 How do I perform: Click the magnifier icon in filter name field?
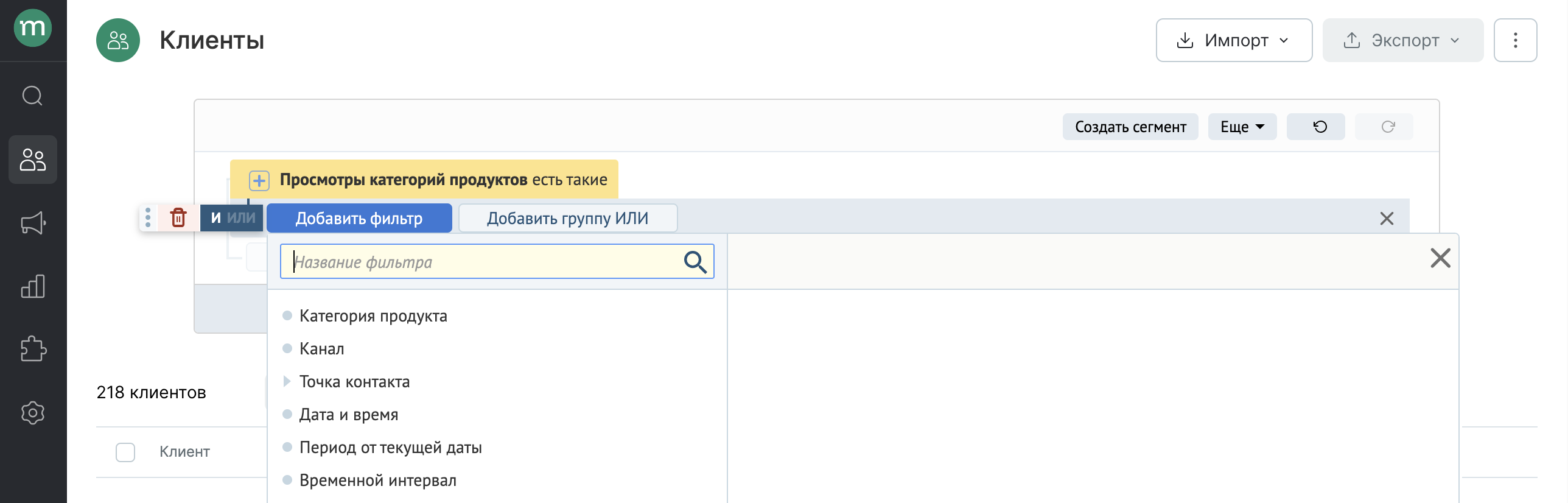pos(695,262)
